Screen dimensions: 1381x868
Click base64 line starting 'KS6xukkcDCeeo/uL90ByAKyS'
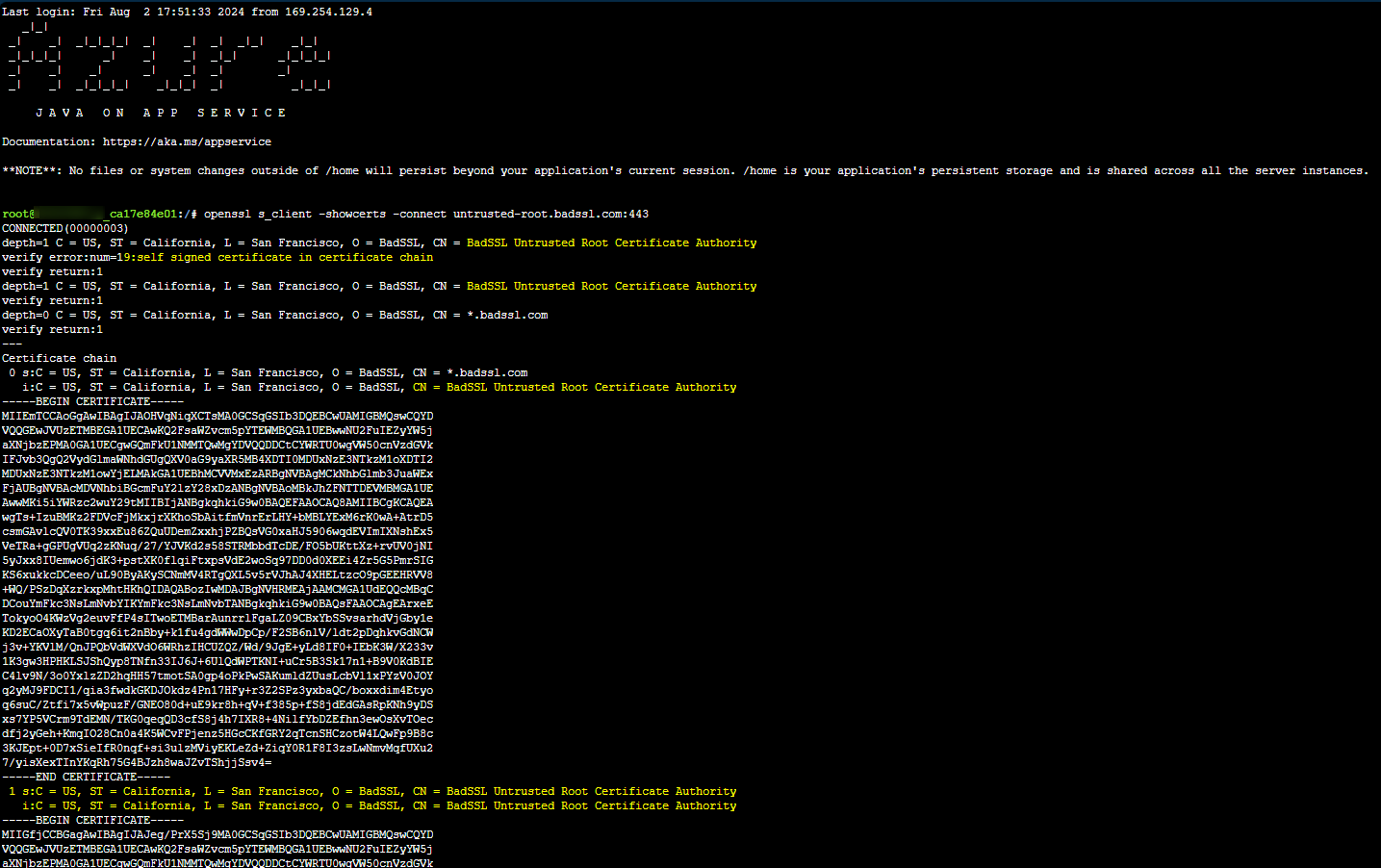217,574
